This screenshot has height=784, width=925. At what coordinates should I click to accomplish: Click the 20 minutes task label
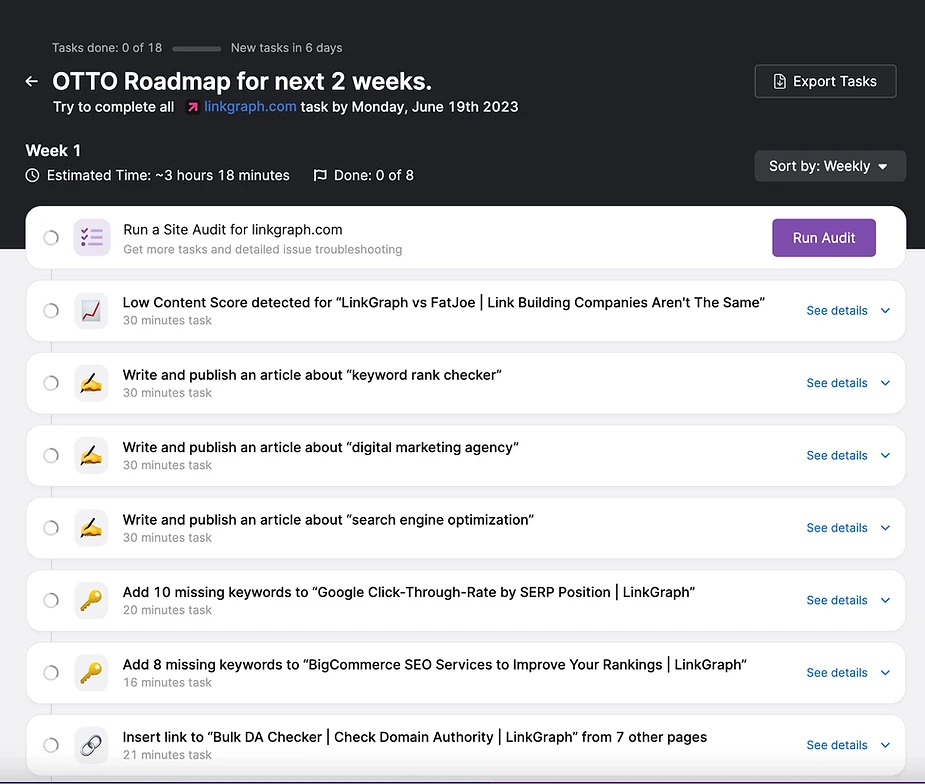167,610
